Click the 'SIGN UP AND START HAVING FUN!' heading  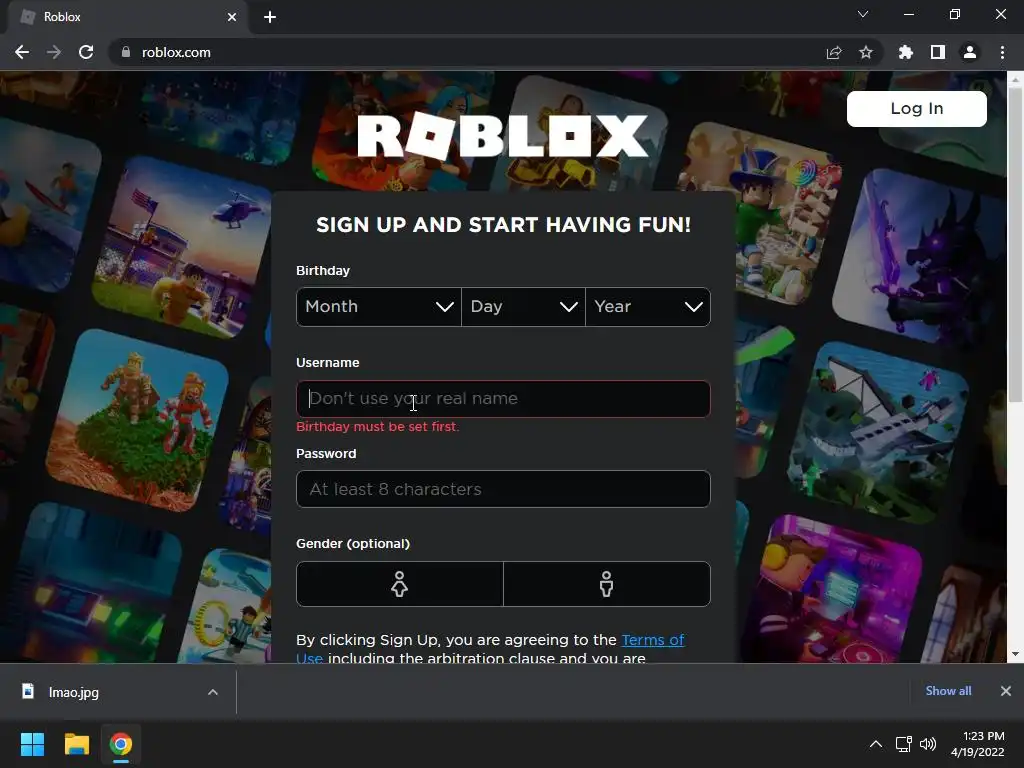(504, 225)
